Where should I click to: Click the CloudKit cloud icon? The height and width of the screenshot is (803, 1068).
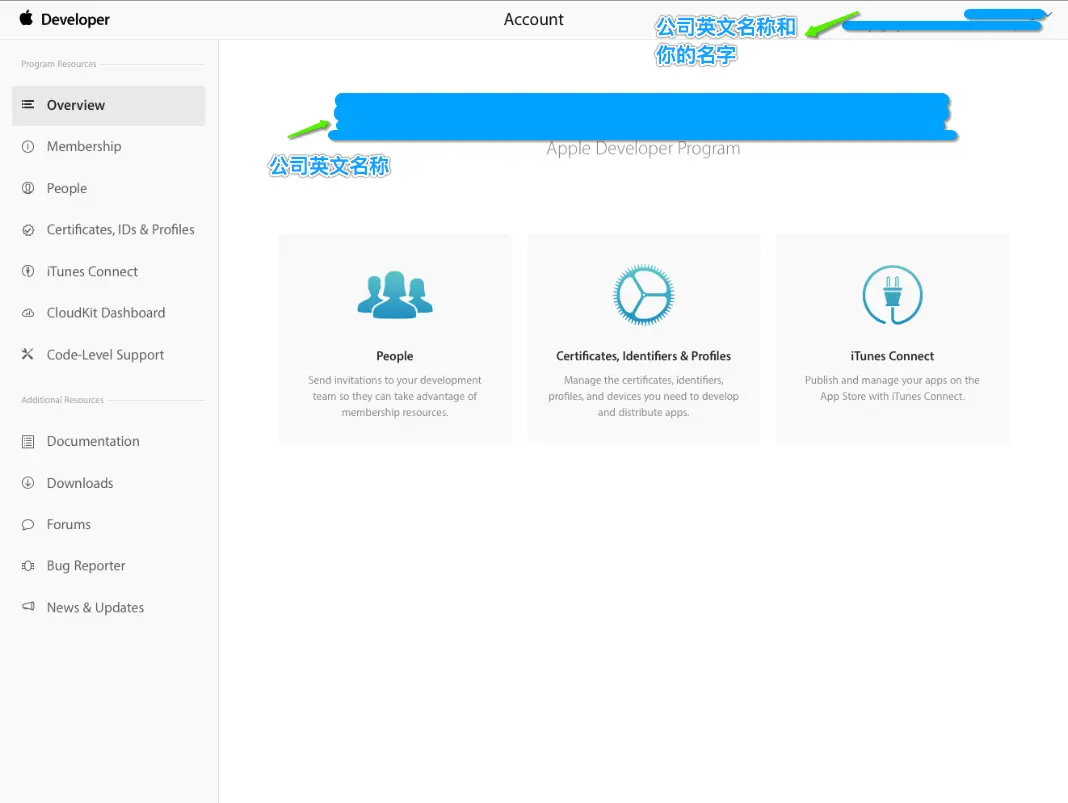28,313
